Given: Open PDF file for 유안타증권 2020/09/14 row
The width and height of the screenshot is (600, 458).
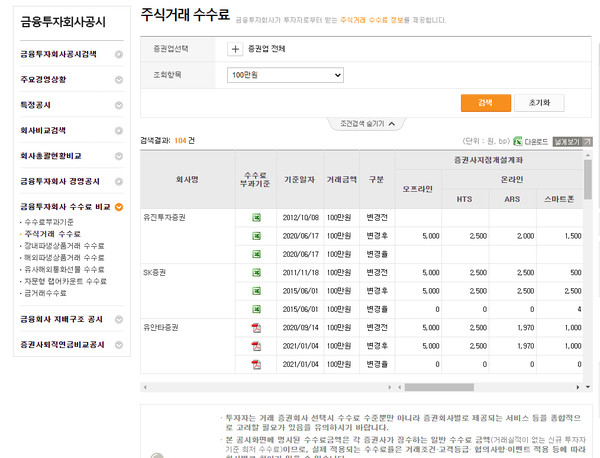Looking at the screenshot, I should tap(256, 328).
